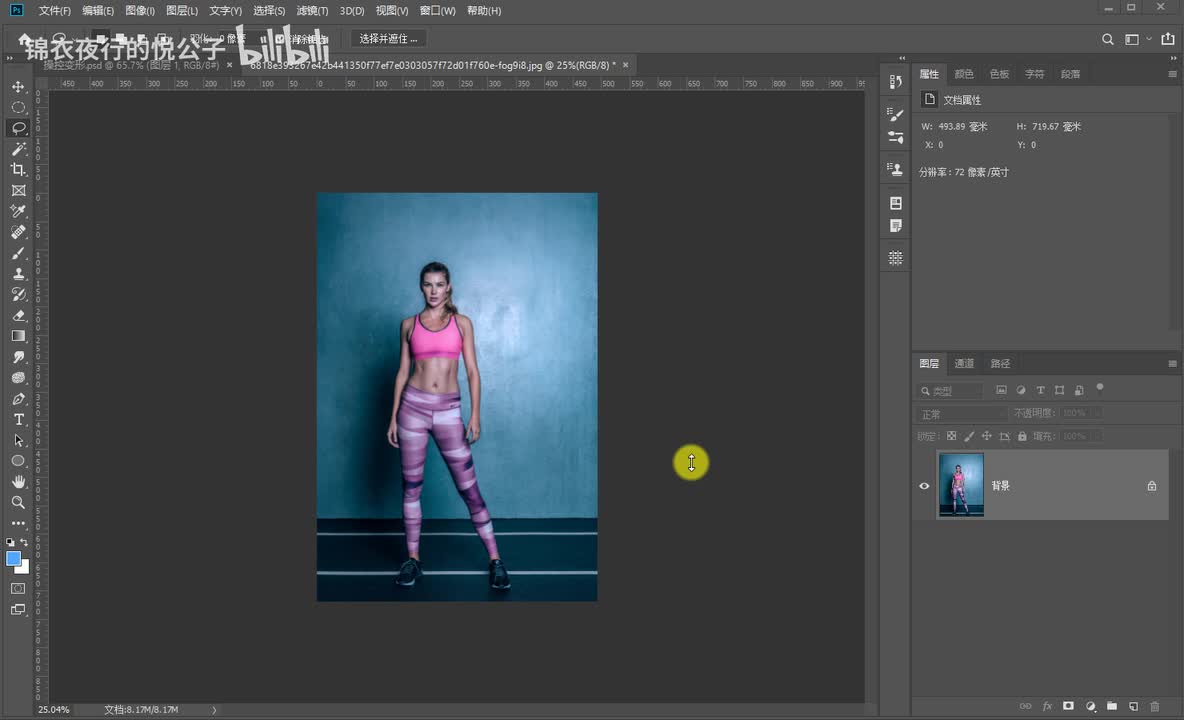The height and width of the screenshot is (720, 1184).
Task: Open the Layers panel flyout menu
Action: pos(1172,364)
